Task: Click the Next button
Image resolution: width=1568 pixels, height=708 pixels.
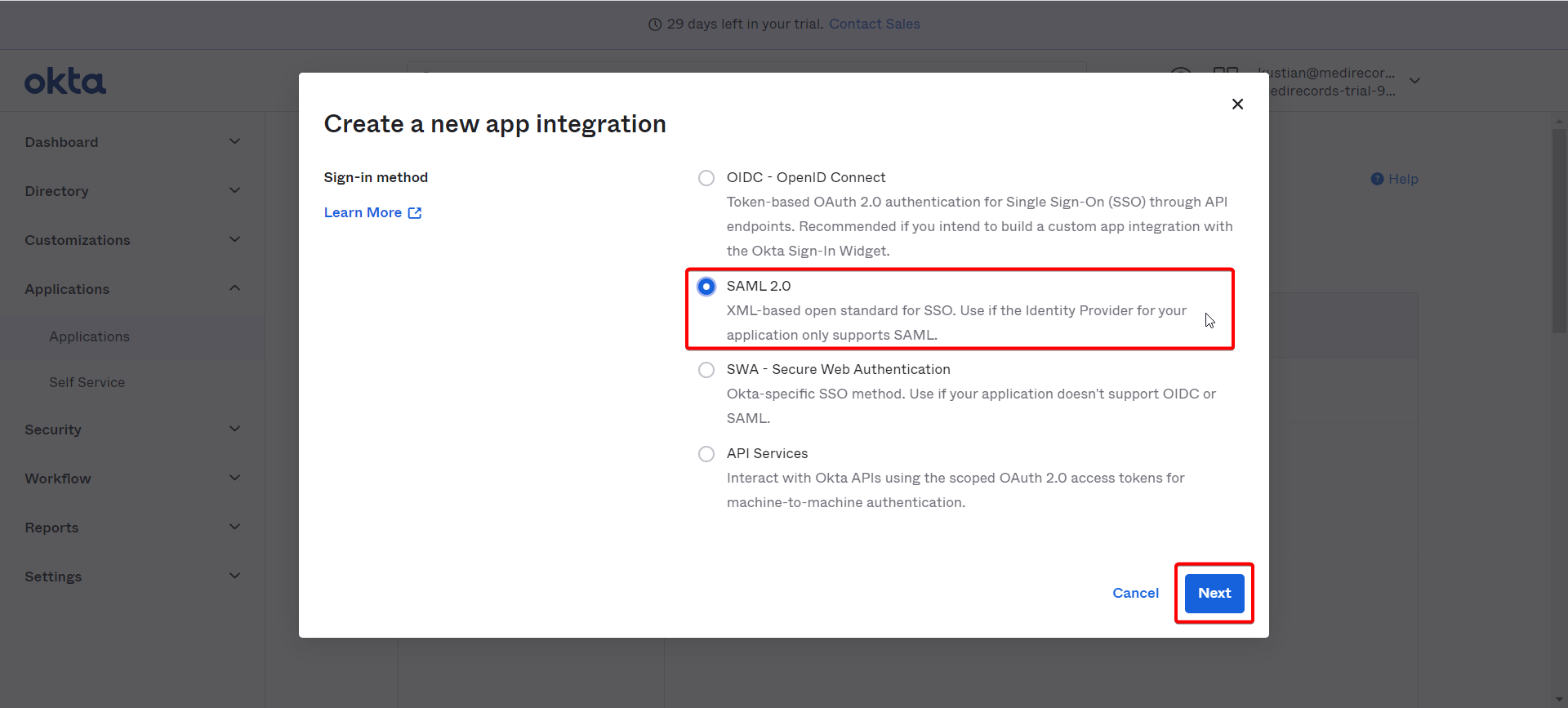Action: point(1214,593)
